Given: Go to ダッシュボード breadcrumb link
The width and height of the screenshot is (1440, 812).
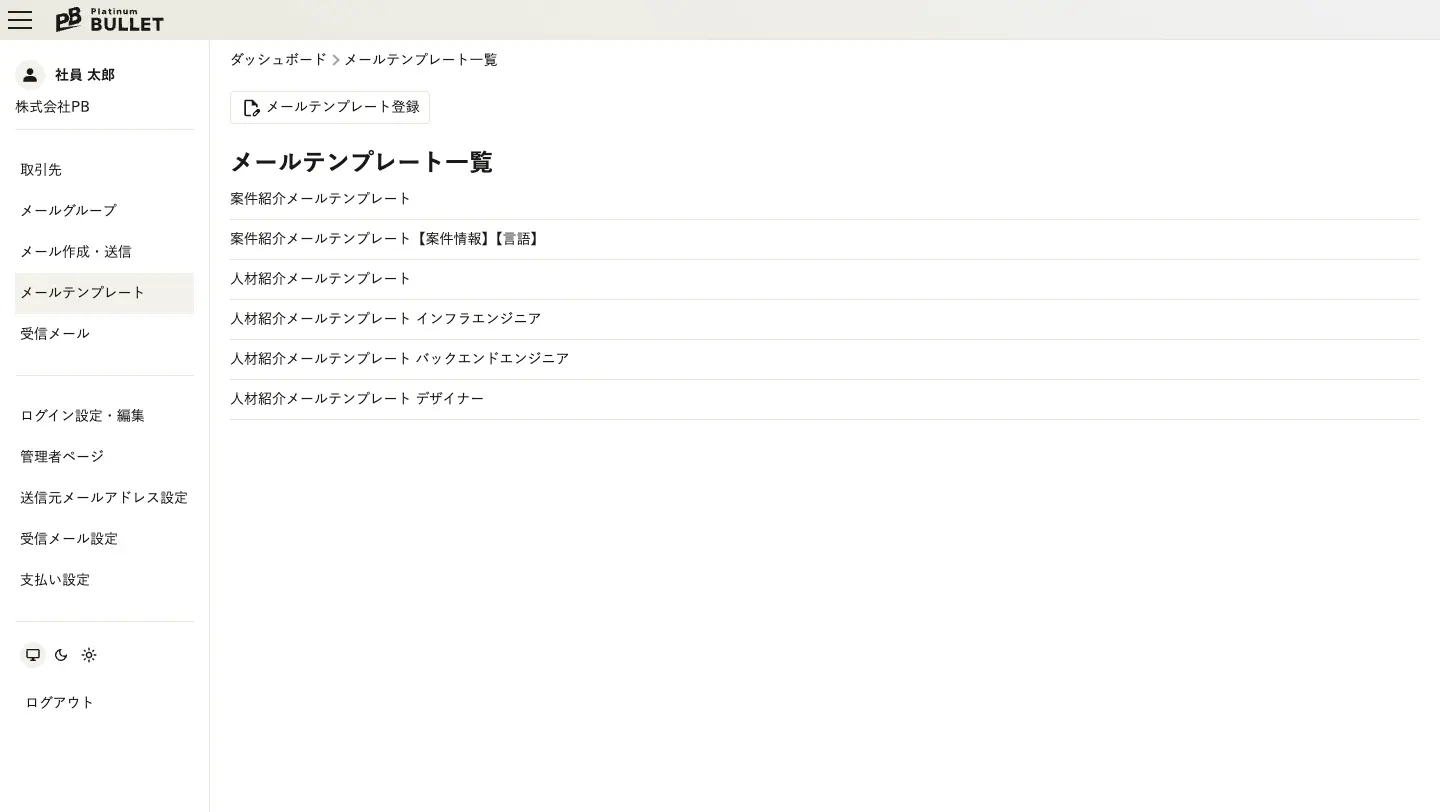Looking at the screenshot, I should coord(278,60).
